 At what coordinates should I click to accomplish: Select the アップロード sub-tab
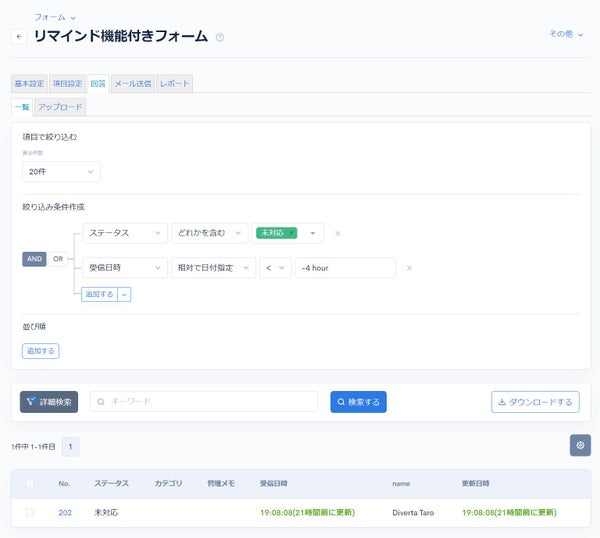(x=60, y=107)
